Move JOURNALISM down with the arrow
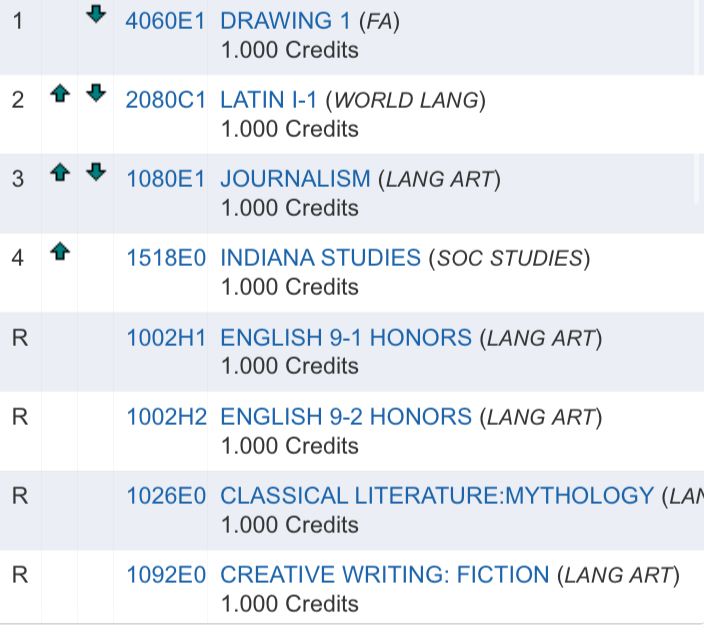This screenshot has height=634, width=704. point(96,173)
